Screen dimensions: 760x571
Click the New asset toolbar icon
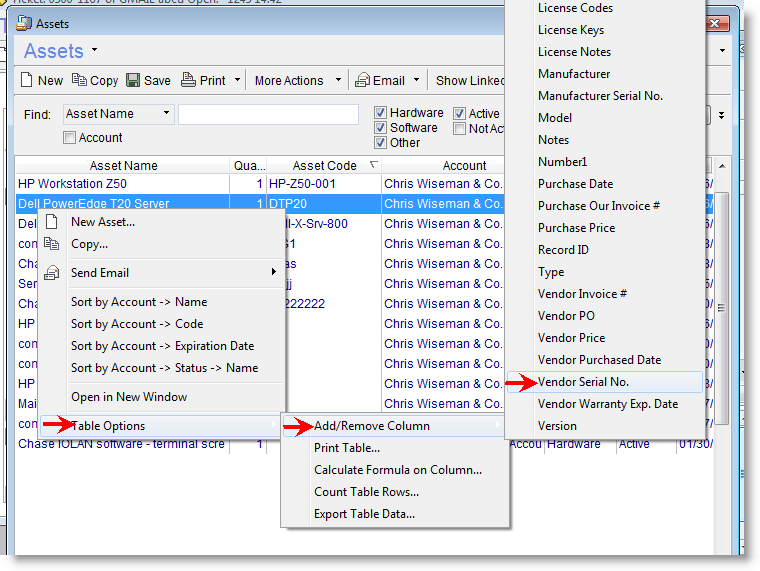tap(27, 81)
